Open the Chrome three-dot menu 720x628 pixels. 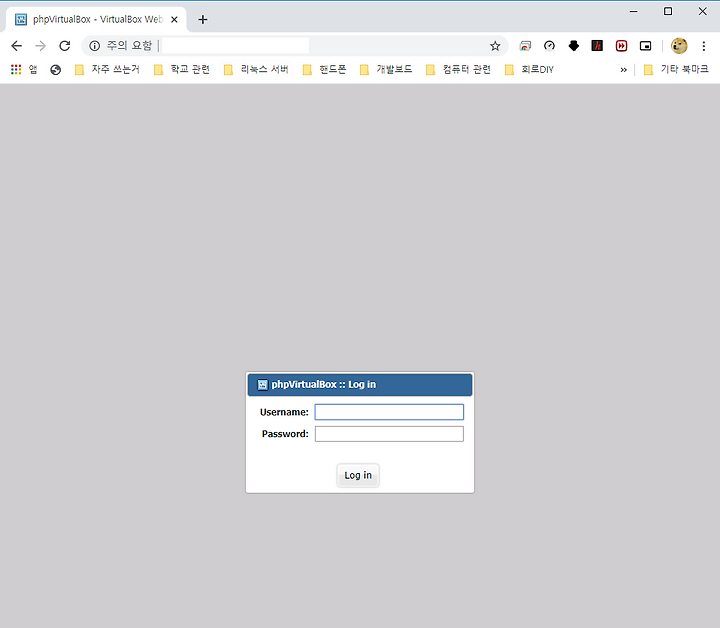(703, 45)
